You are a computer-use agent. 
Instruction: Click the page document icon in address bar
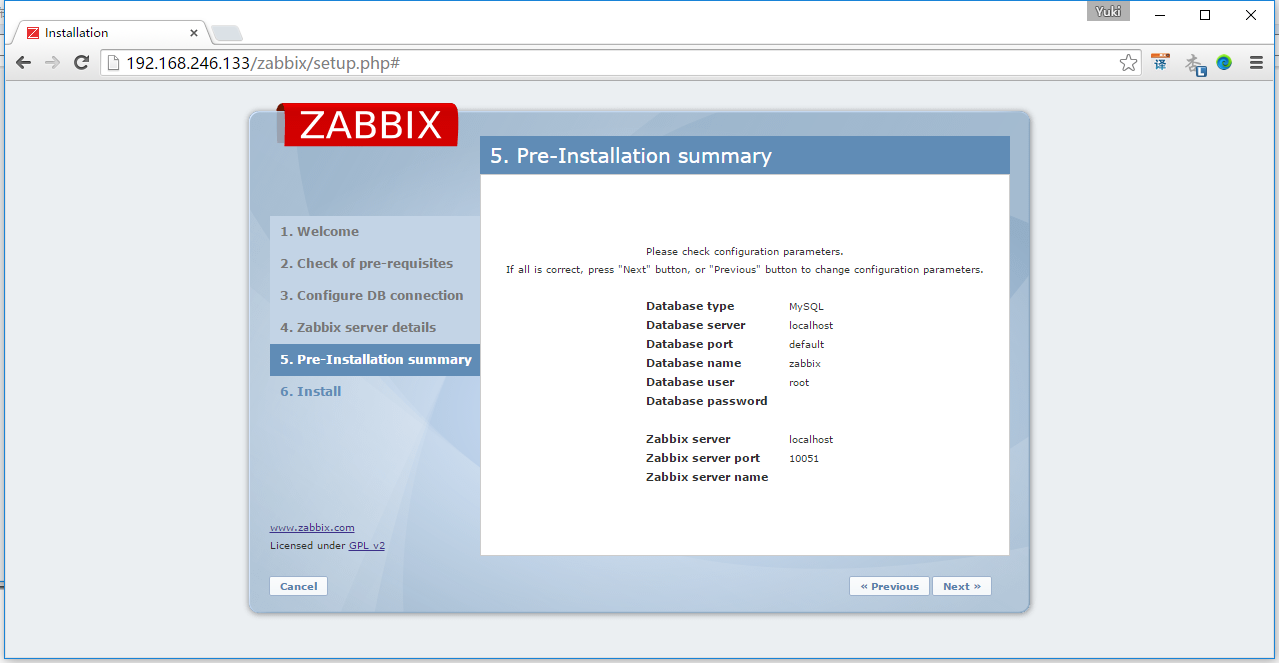113,63
